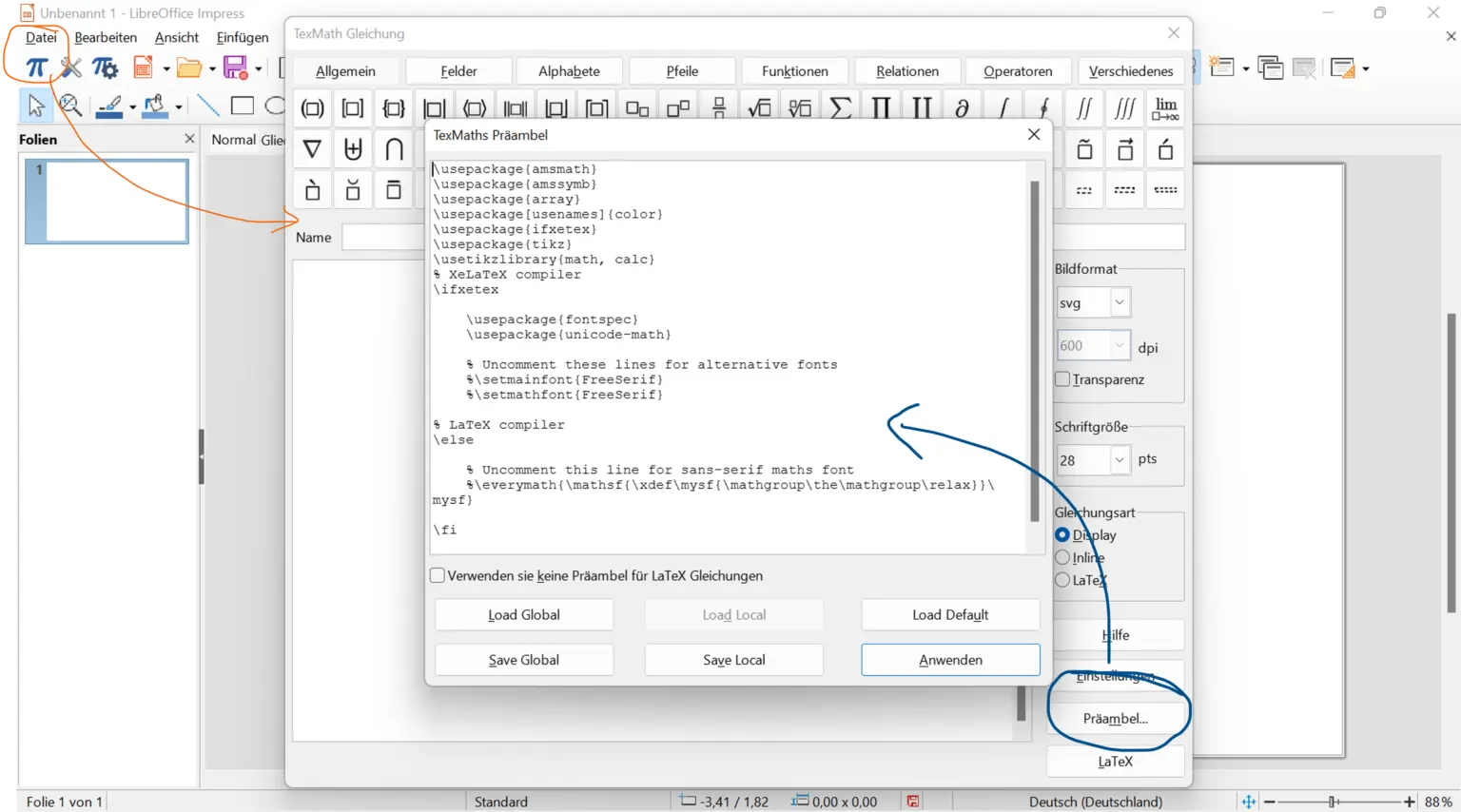Open the 600 dpi dropdown
Screen dimensions: 1461x812
1120,345
